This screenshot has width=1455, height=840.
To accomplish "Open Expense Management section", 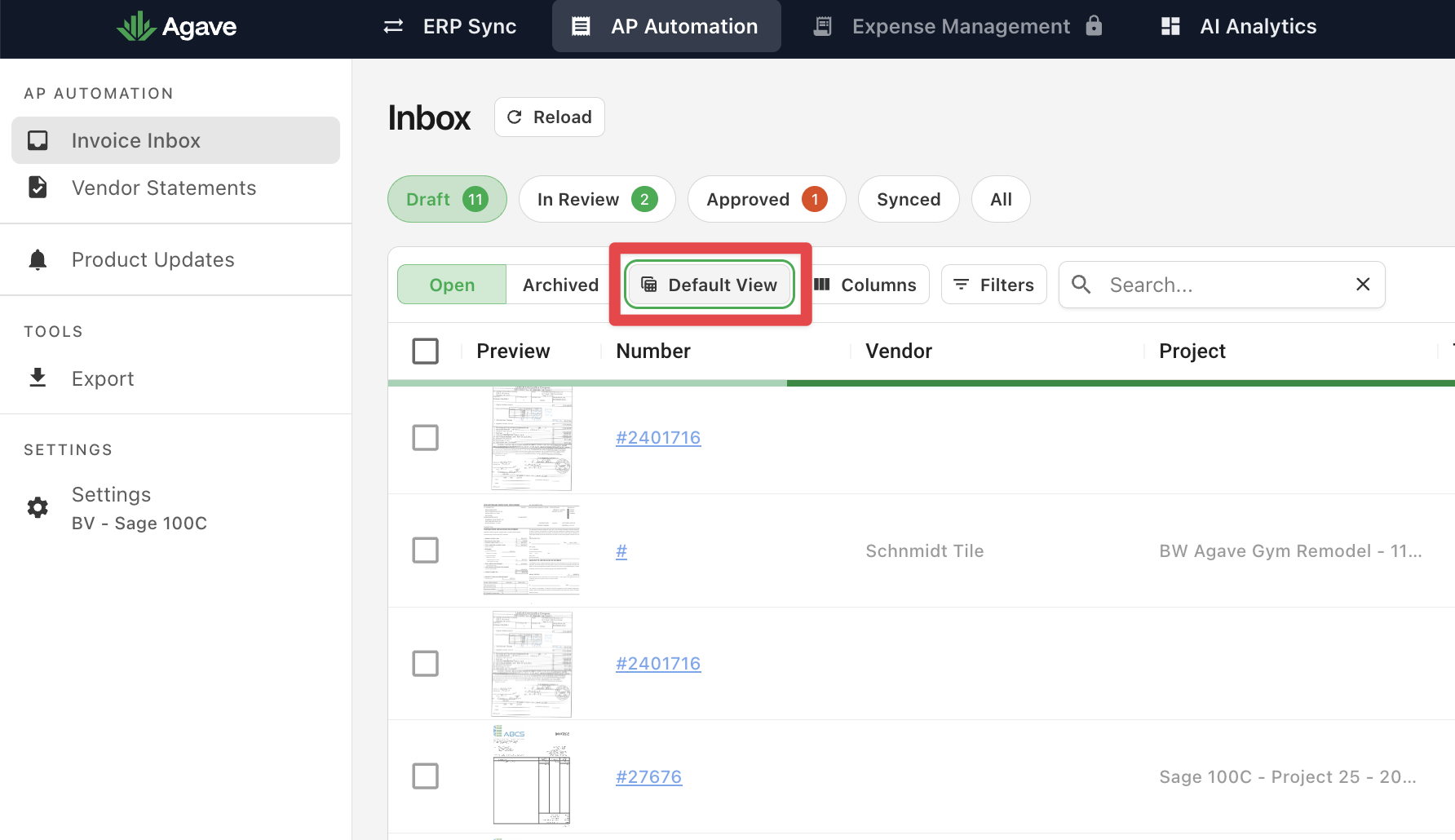I will point(958,27).
